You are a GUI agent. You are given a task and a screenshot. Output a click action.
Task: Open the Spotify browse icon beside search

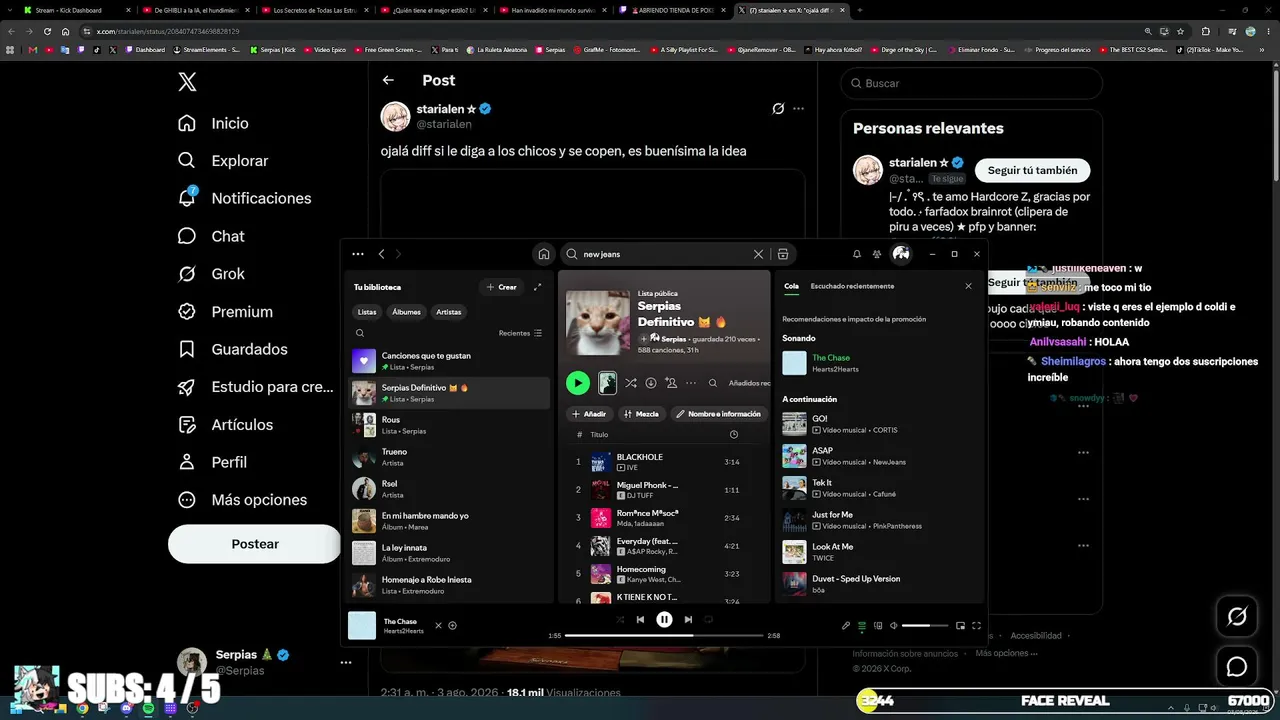(783, 254)
